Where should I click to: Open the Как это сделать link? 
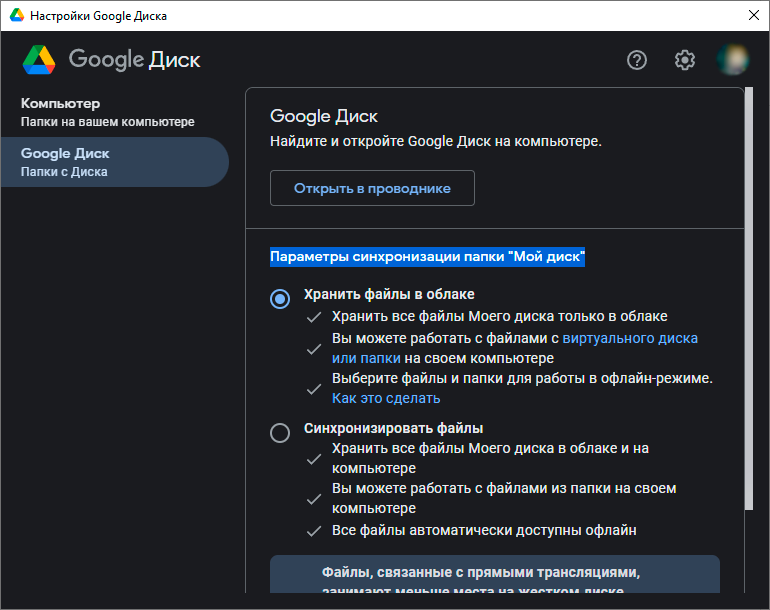click(386, 398)
